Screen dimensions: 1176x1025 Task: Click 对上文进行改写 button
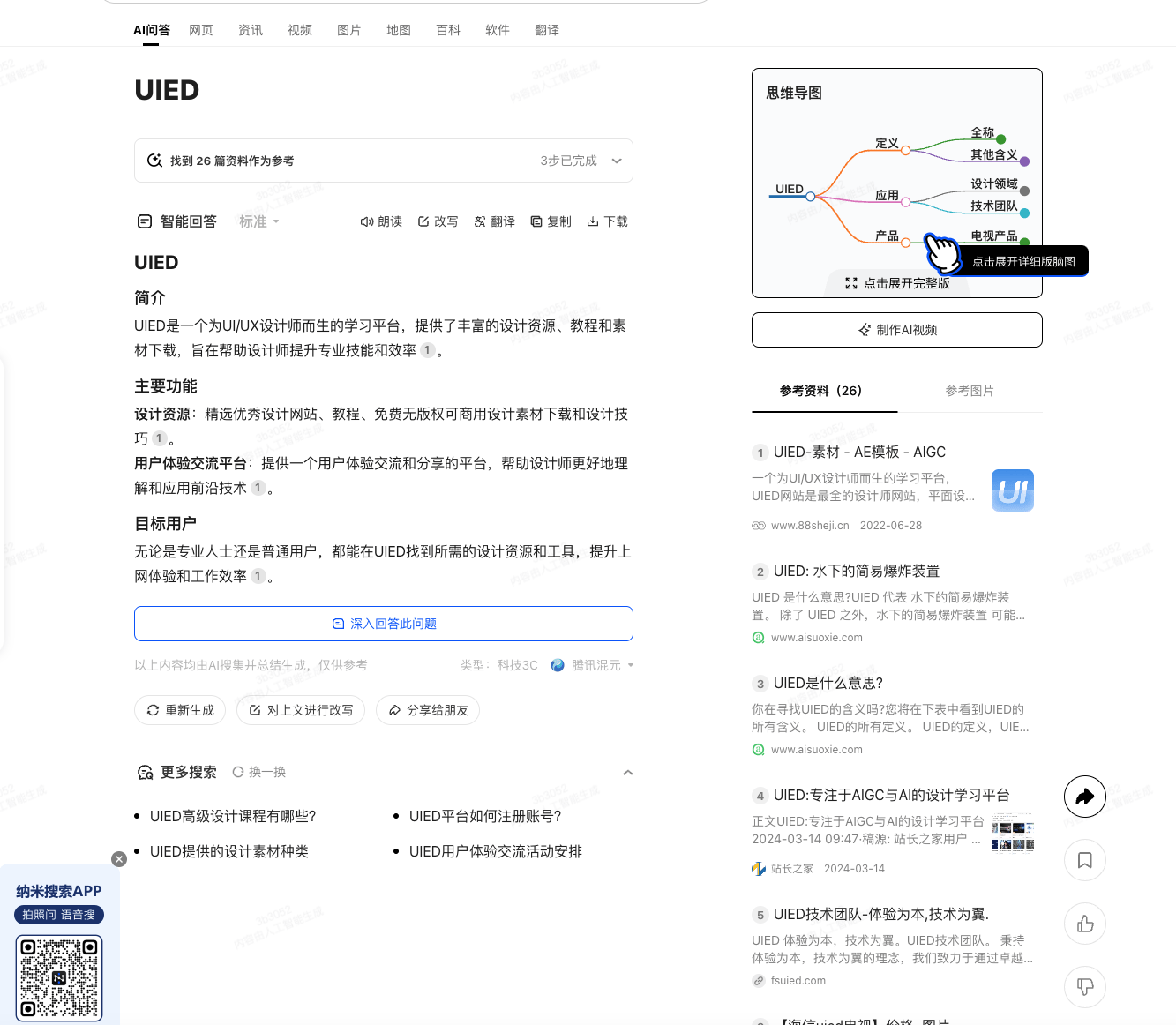point(301,710)
